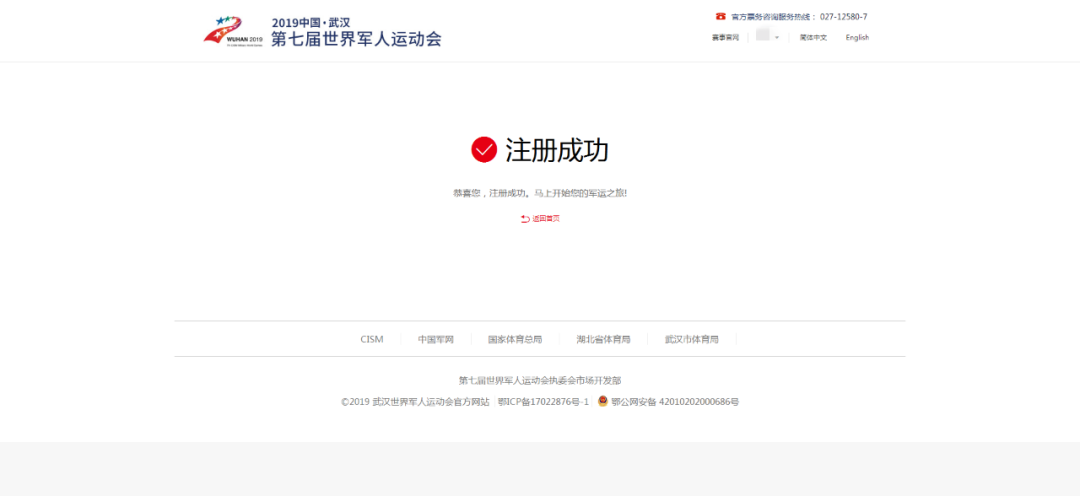This screenshot has height=496, width=1080.
Task: Click the 第七届世界军人运动会 header title
Action: [x=356, y=39]
